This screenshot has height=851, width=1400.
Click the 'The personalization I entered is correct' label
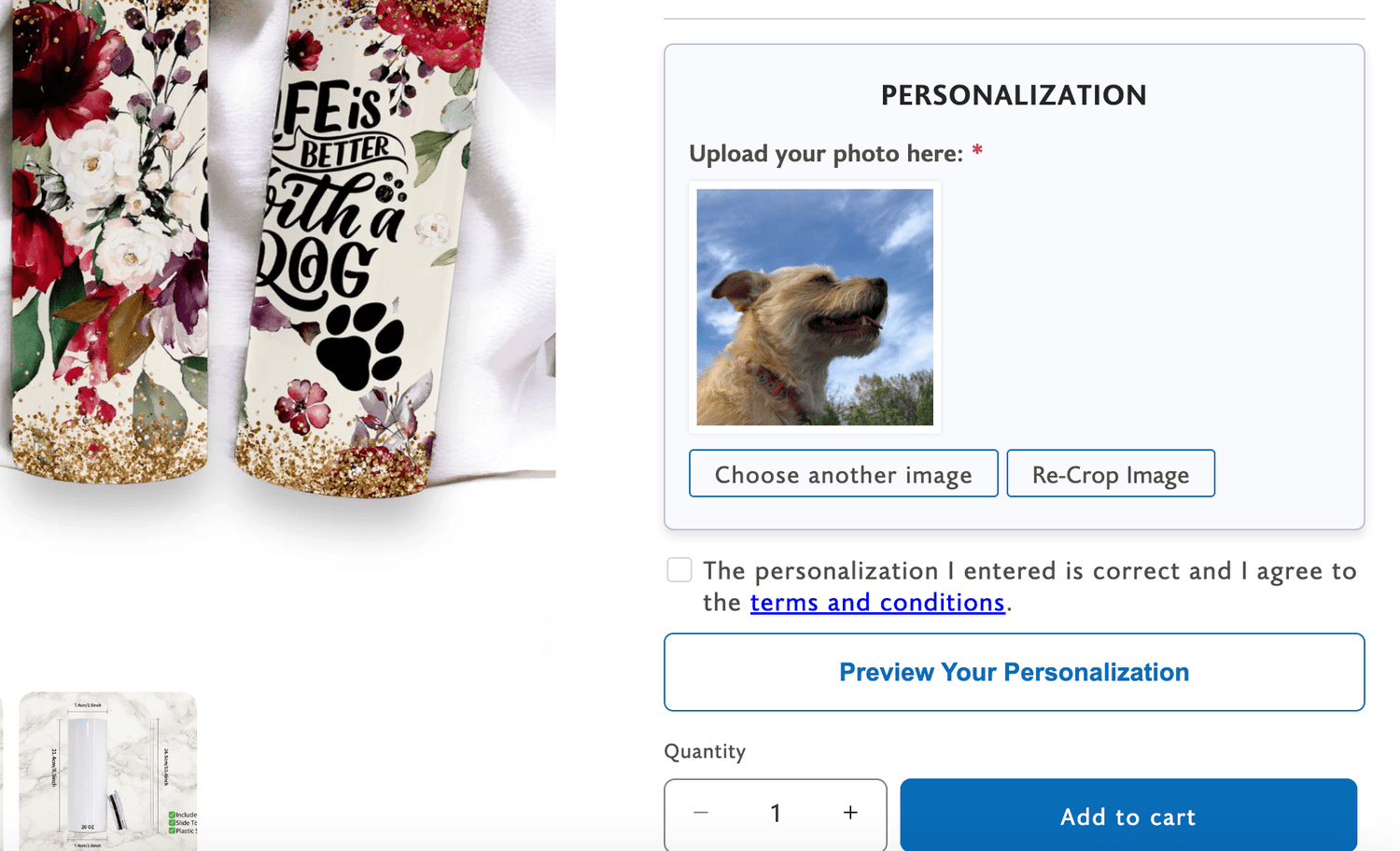[x=1027, y=571]
